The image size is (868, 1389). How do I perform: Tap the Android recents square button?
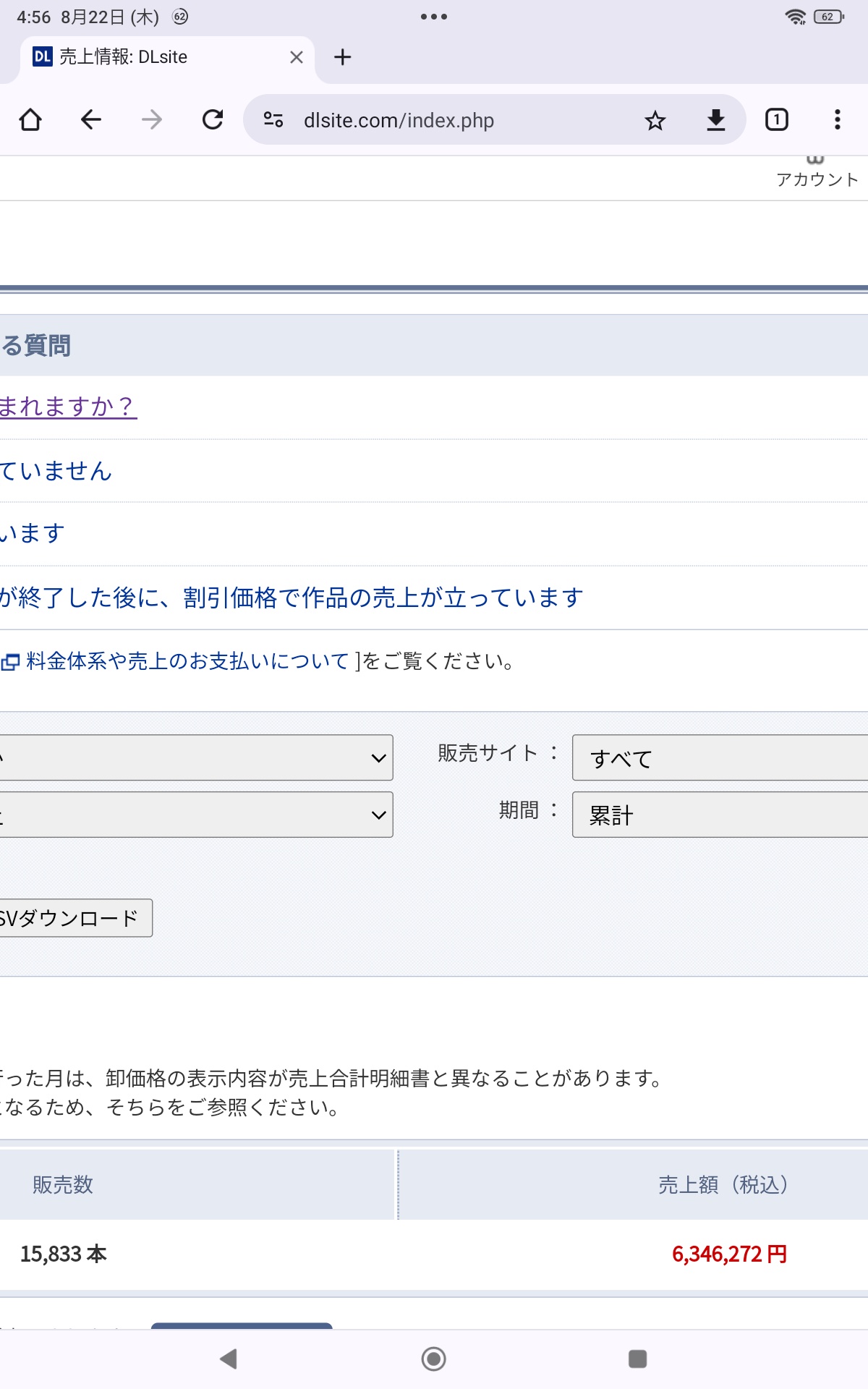638,1359
